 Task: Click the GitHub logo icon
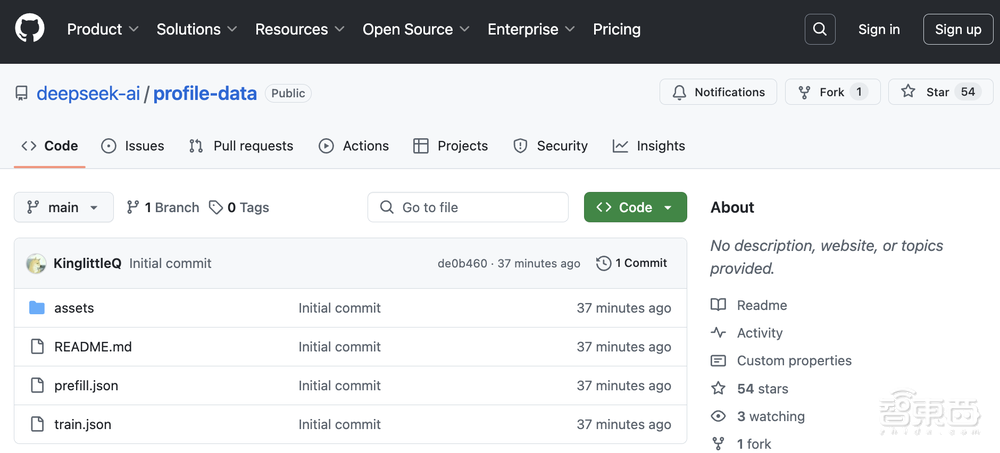click(x=30, y=29)
